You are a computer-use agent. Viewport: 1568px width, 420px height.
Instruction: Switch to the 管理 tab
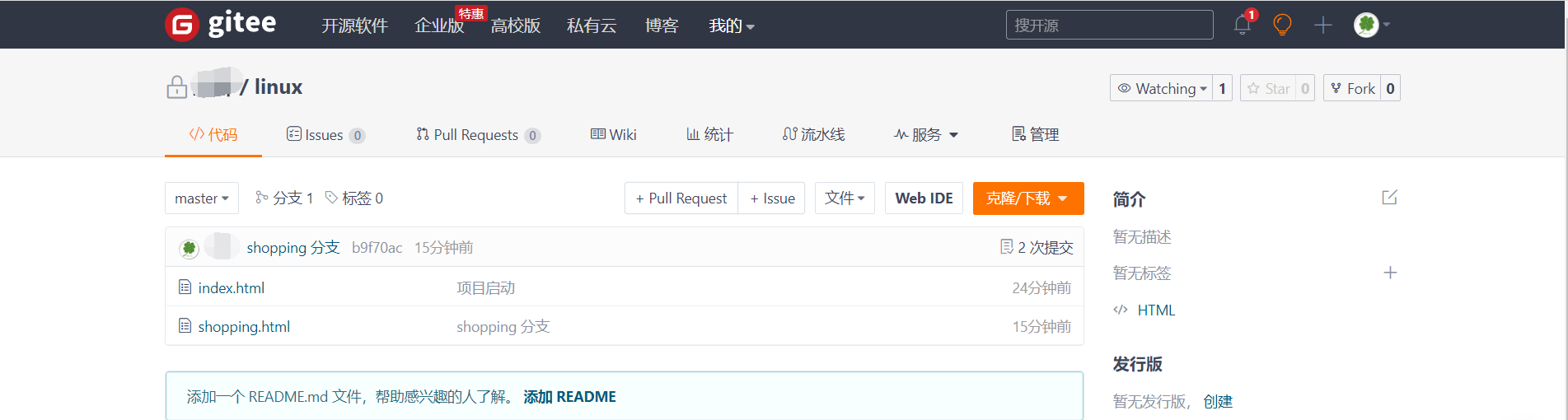click(x=1036, y=134)
